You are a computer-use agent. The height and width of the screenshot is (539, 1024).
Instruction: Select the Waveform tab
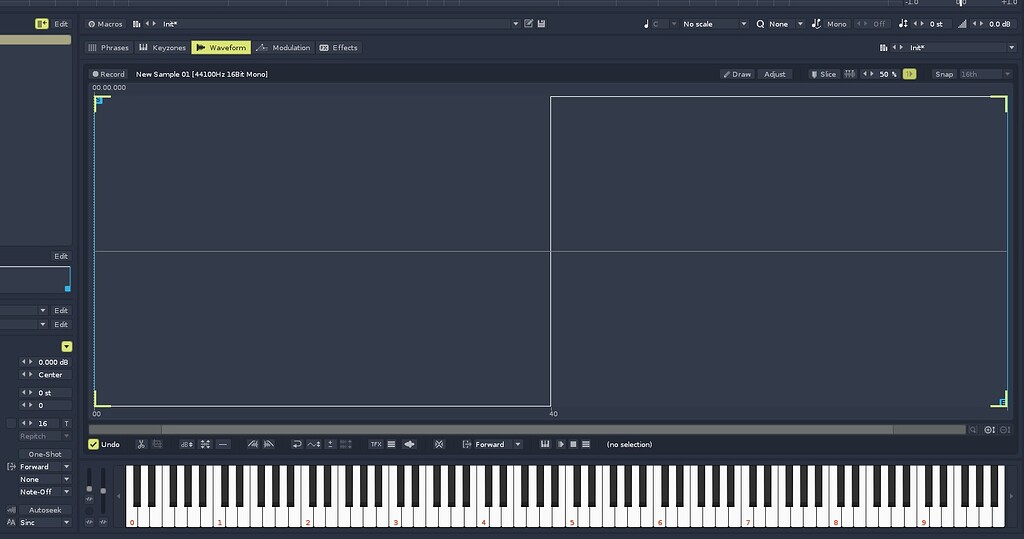[x=221, y=48]
